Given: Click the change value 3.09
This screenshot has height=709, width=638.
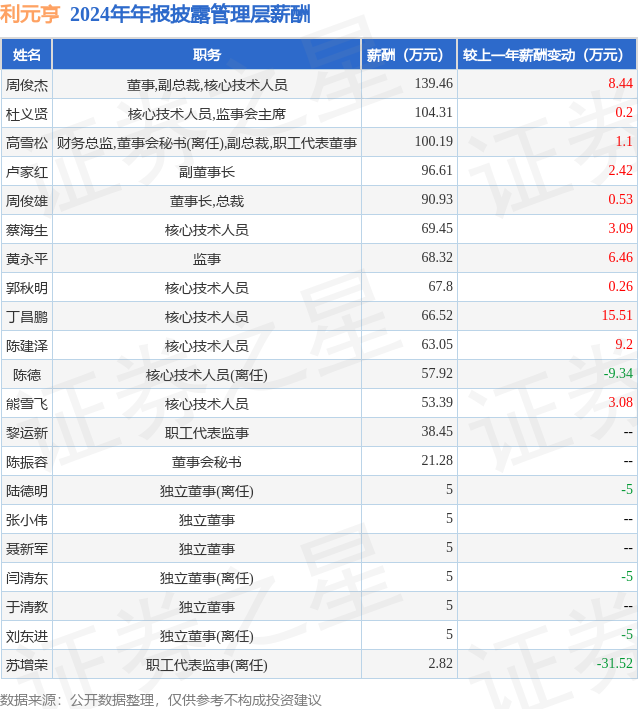Looking at the screenshot, I should pyautogui.click(x=620, y=228).
